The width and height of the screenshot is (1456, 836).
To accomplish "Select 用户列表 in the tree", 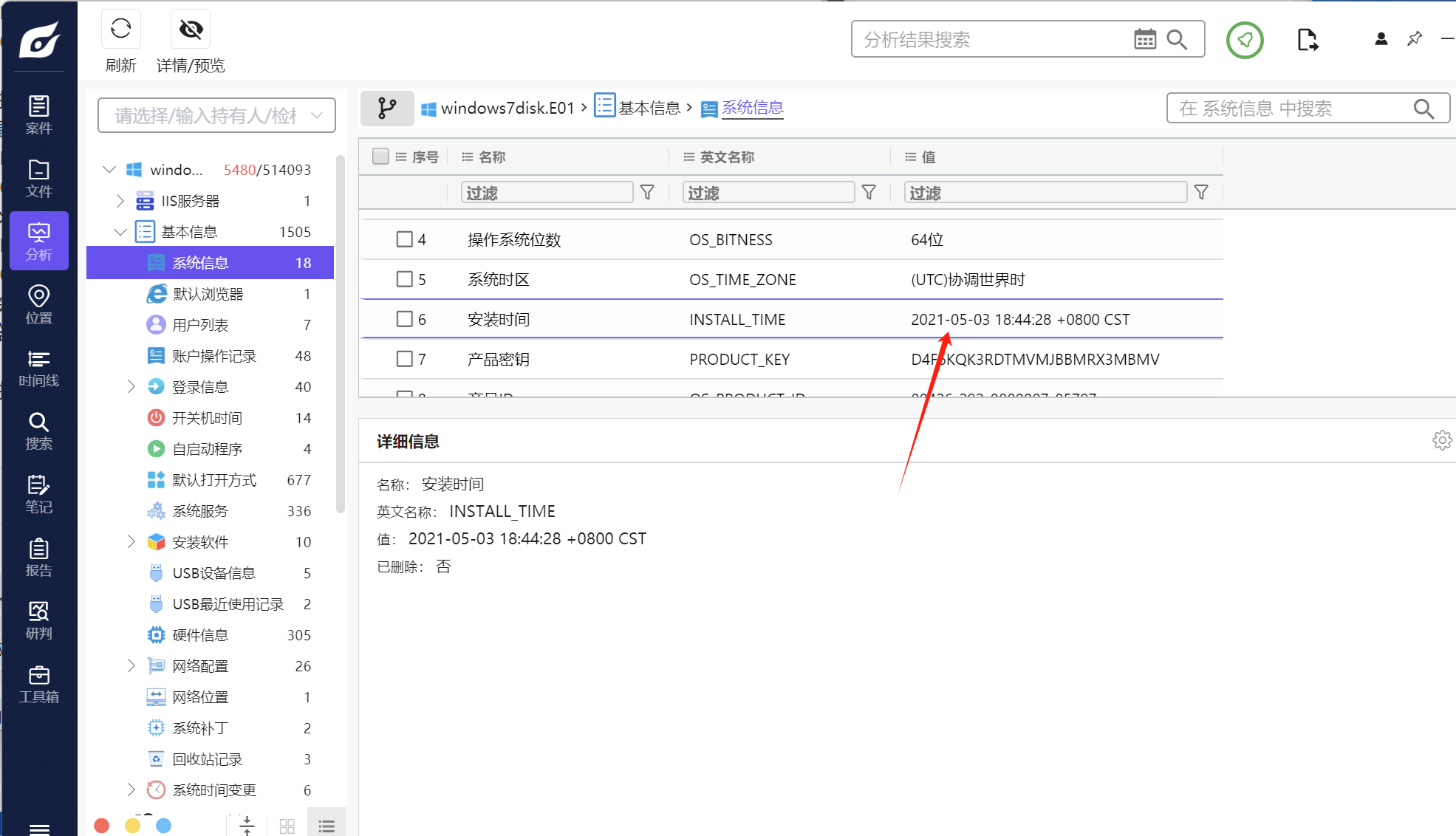I will pyautogui.click(x=200, y=325).
